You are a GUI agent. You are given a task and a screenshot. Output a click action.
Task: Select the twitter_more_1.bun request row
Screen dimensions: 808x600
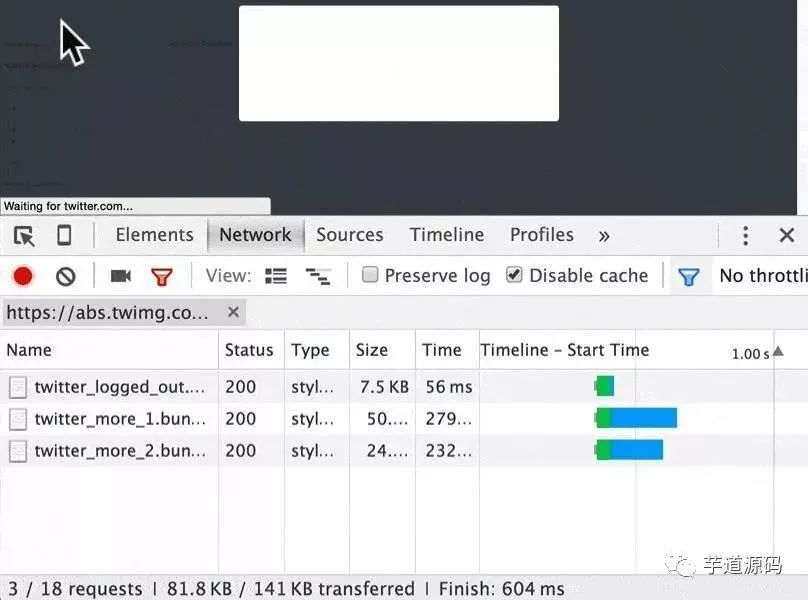[x=404, y=419]
